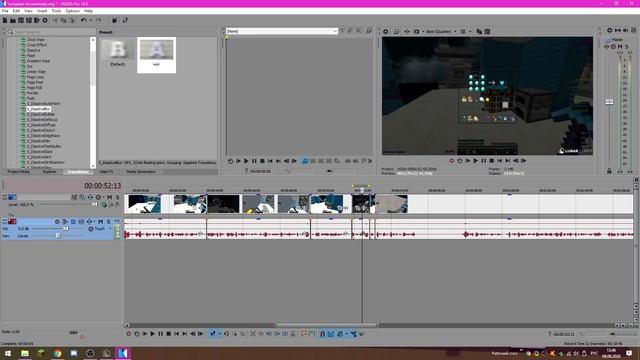Screen dimensions: 640x360
Task: Solo the audio track with its S button
Action: coord(109,222)
